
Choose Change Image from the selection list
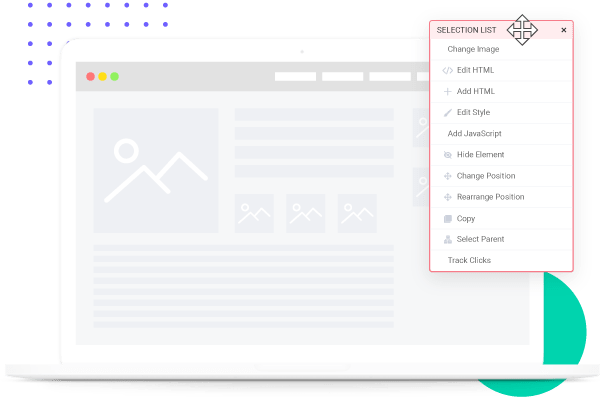(501, 49)
